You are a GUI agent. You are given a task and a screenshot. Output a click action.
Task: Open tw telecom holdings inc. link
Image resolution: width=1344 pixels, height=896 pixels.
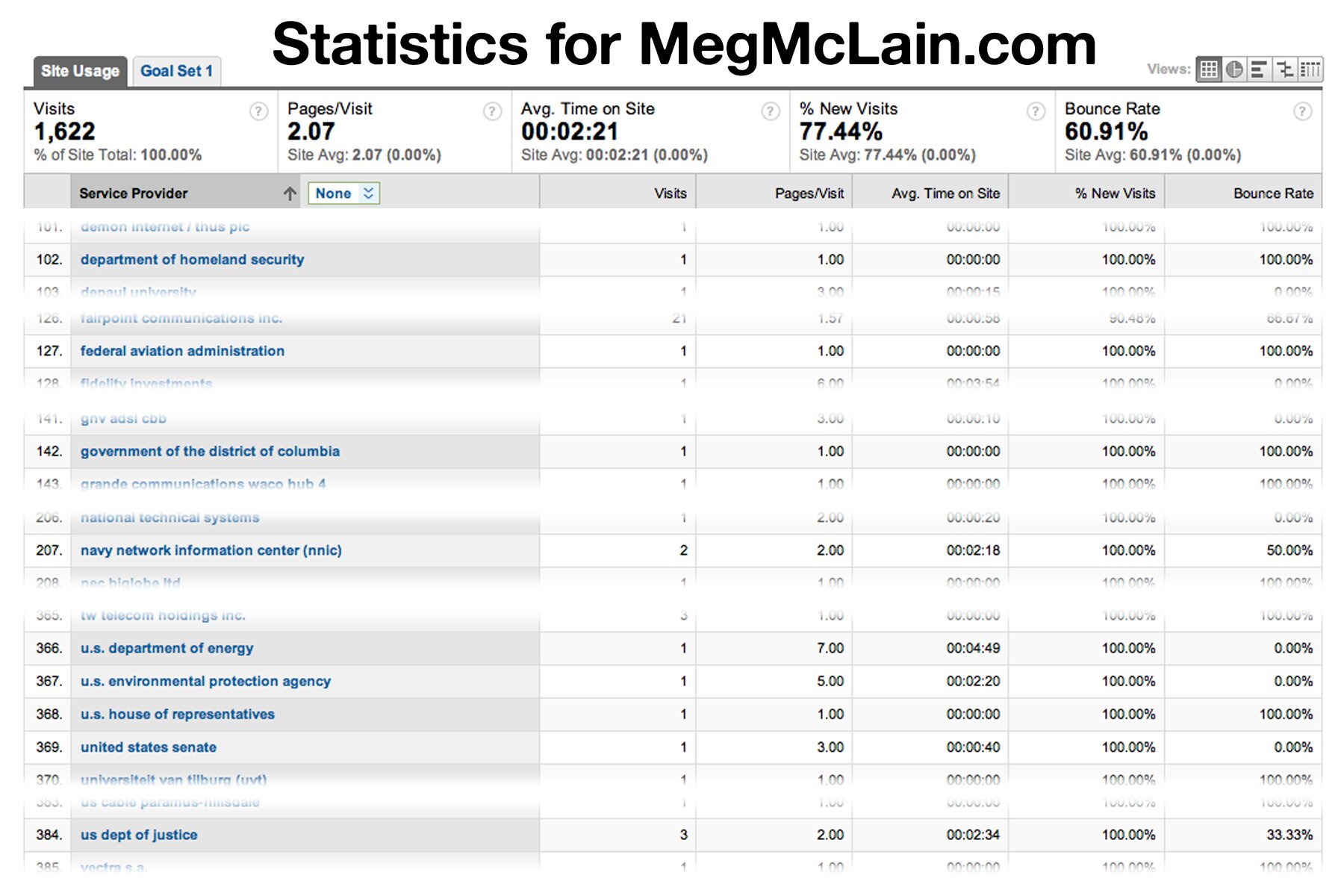[164, 616]
